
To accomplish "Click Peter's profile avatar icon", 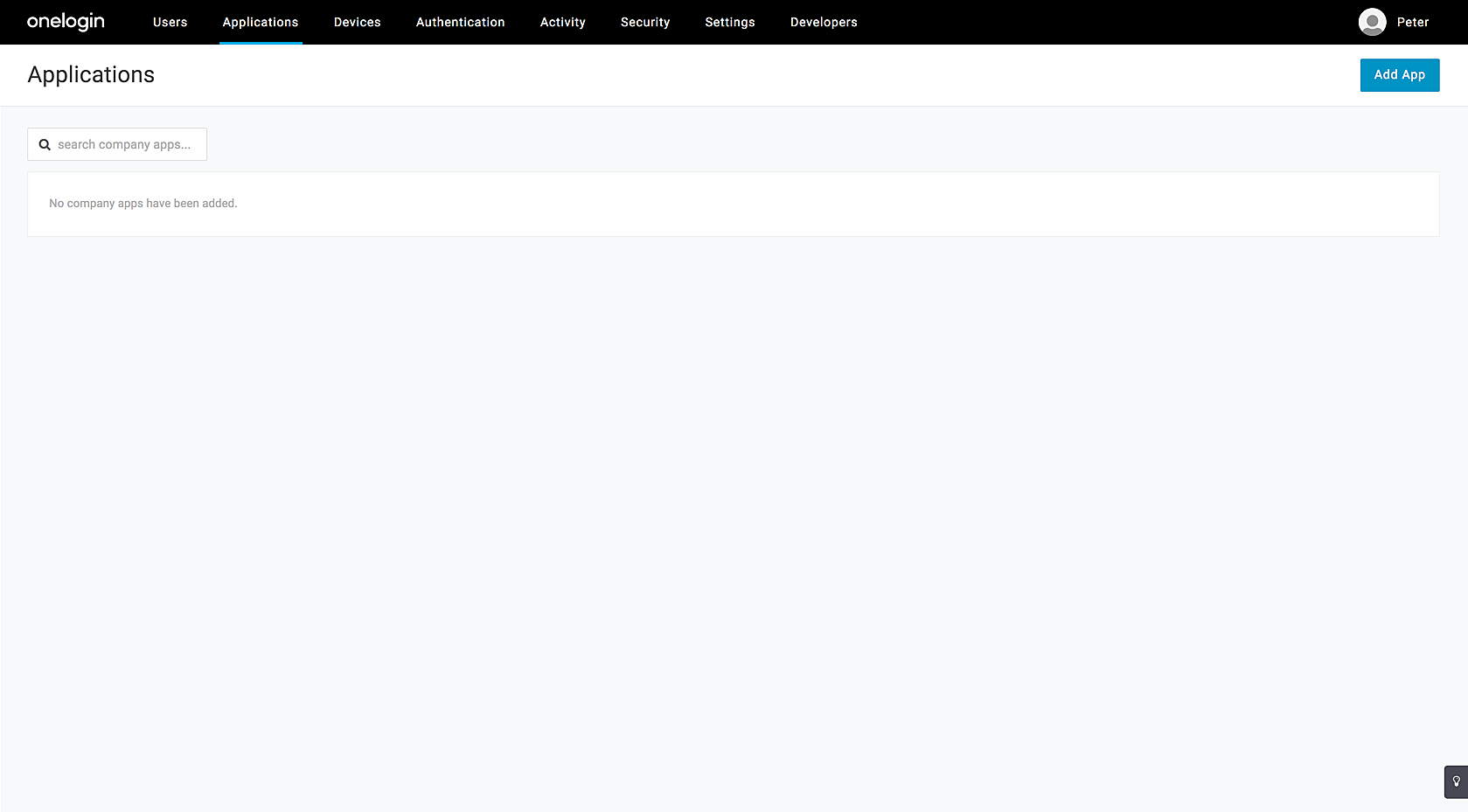I will point(1372,22).
